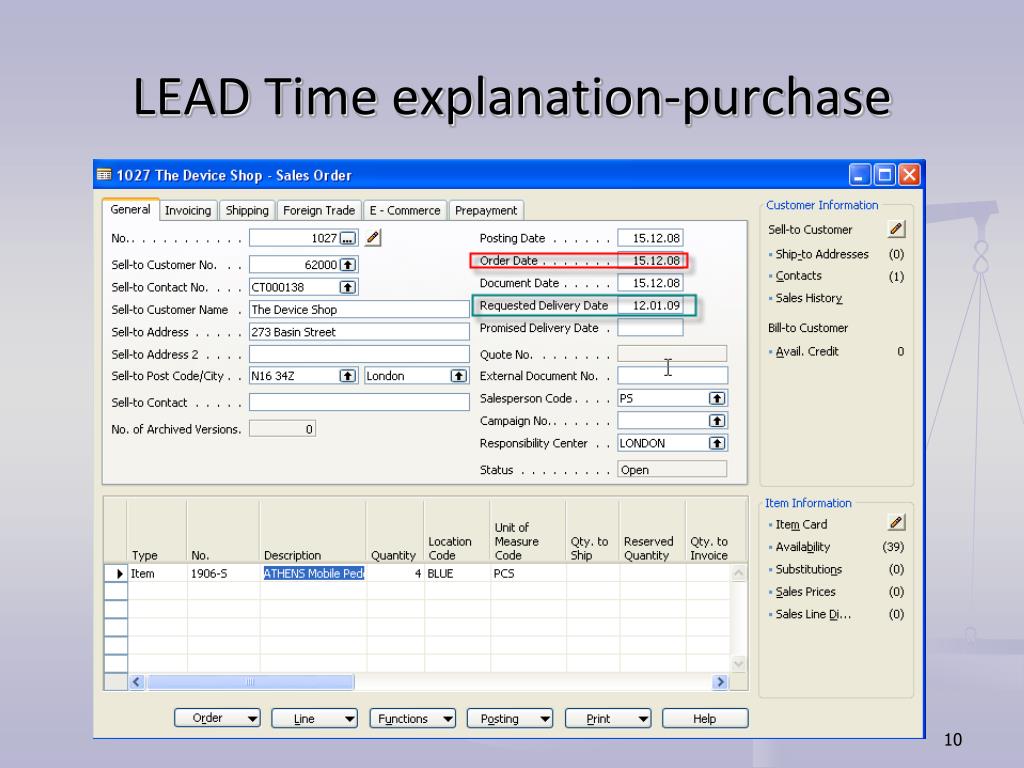Click the empty Quote No. field
This screenshot has width=1024, height=768.
pyautogui.click(x=672, y=353)
